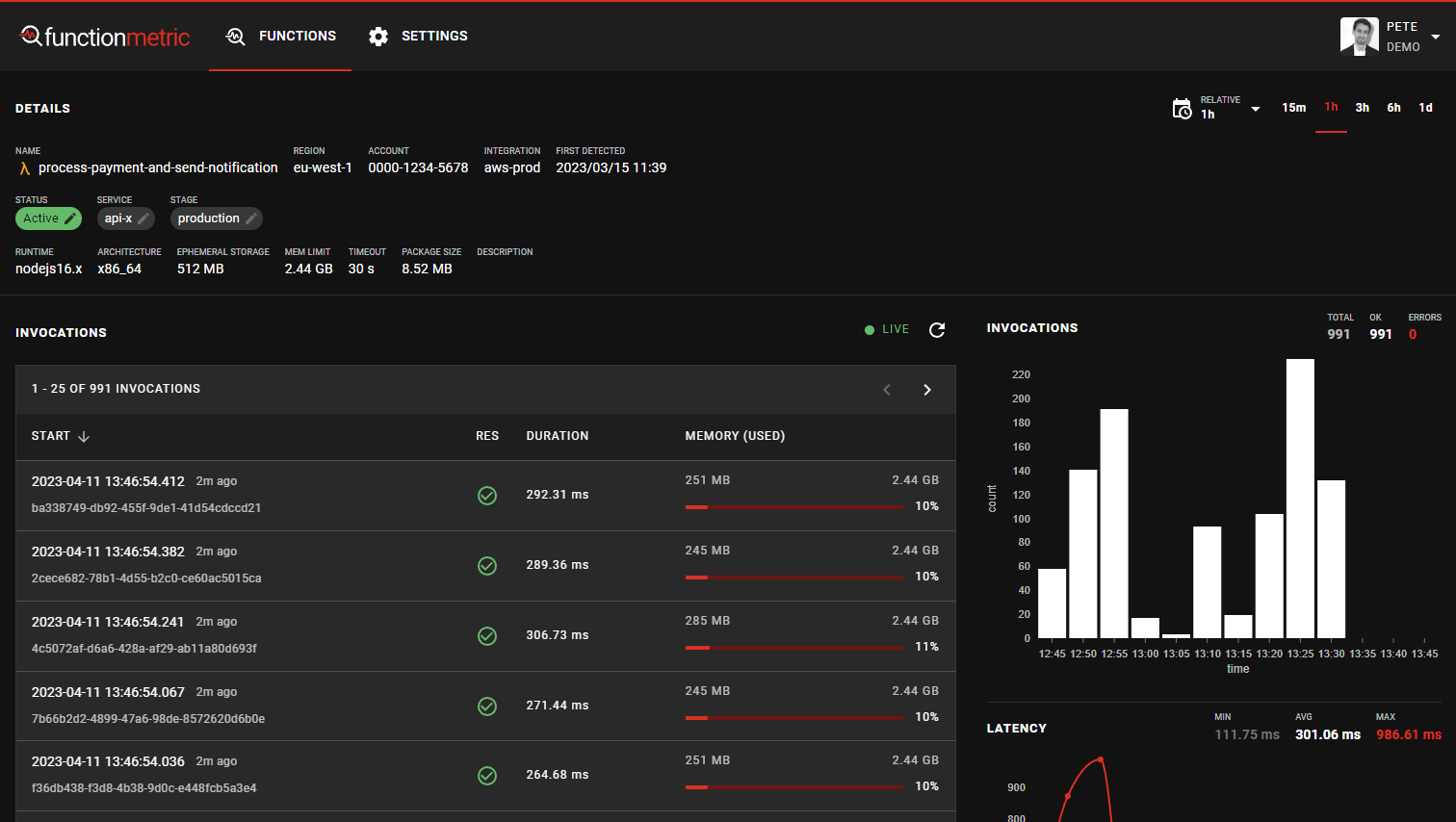Viewport: 1456px width, 822px height.
Task: Click memory bar of 264.68 ms invocation
Action: (794, 787)
